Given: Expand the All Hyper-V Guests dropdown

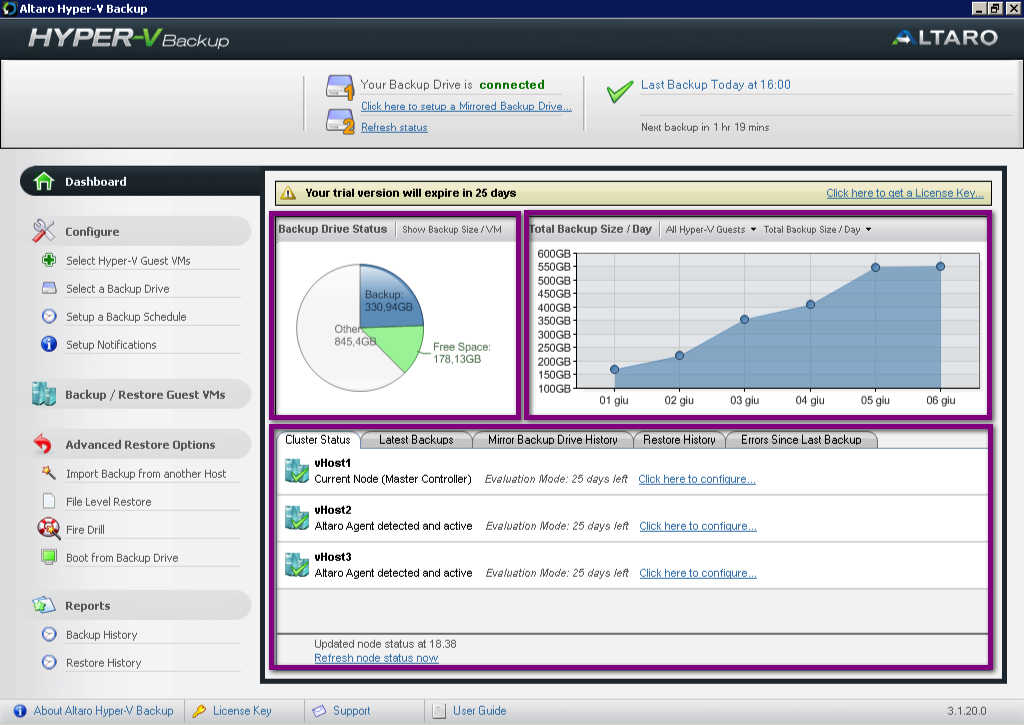Looking at the screenshot, I should point(711,229).
